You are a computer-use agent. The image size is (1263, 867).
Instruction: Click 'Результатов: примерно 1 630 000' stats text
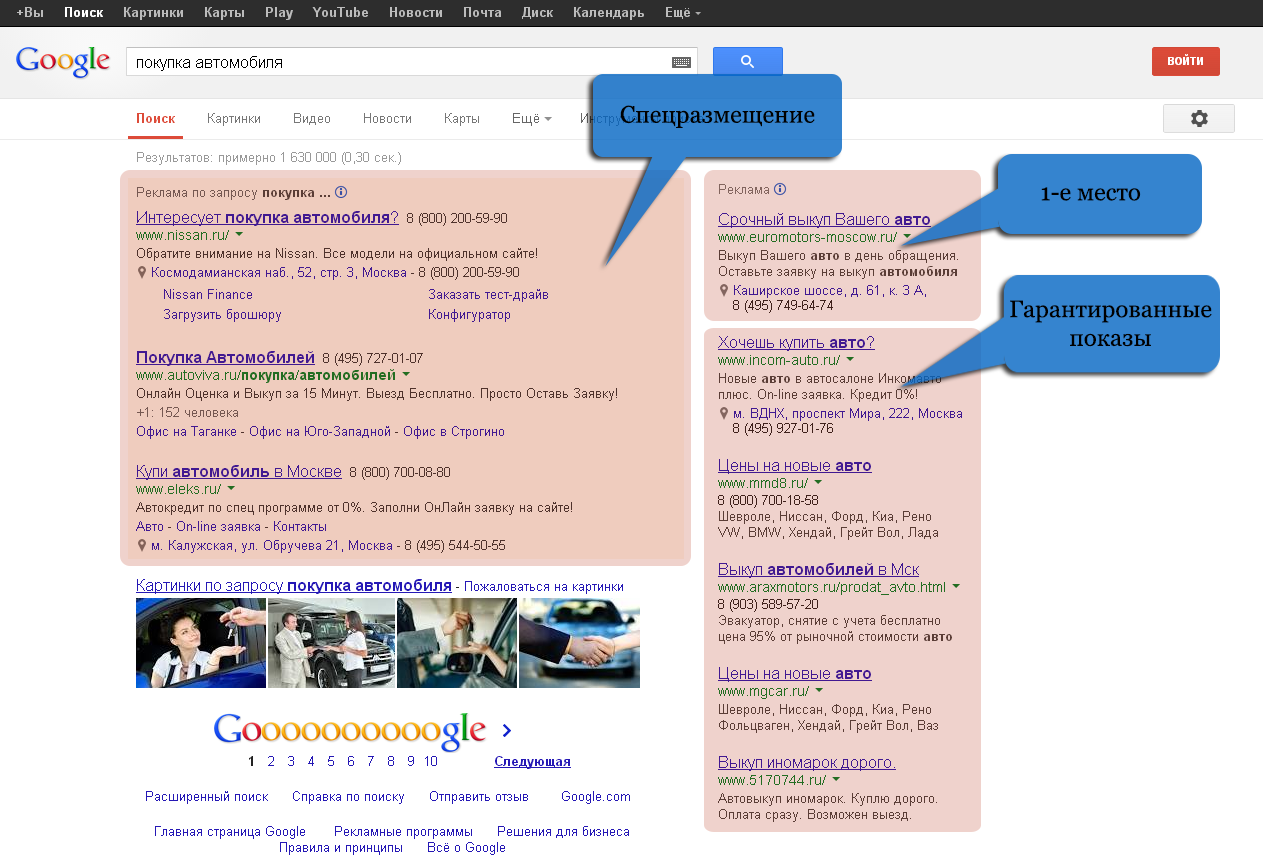(269, 158)
